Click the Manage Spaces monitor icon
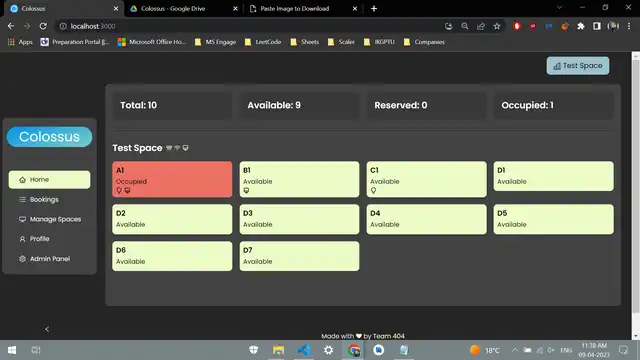The width and height of the screenshot is (640, 360). (x=22, y=219)
